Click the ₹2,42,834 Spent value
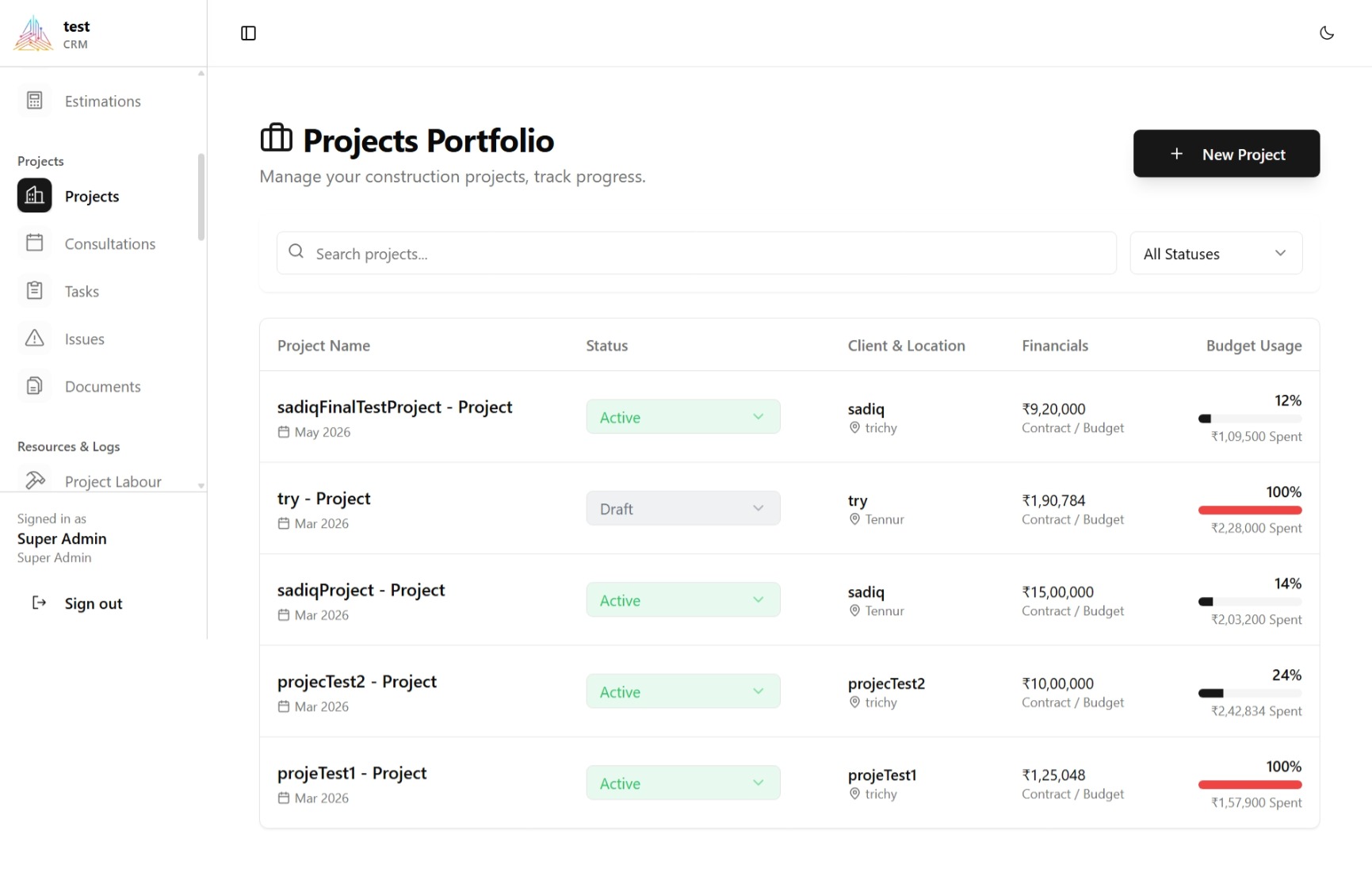 click(x=1256, y=711)
